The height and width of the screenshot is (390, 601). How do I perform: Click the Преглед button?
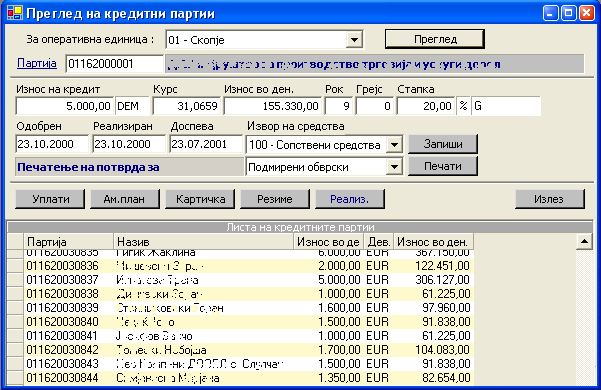click(435, 39)
